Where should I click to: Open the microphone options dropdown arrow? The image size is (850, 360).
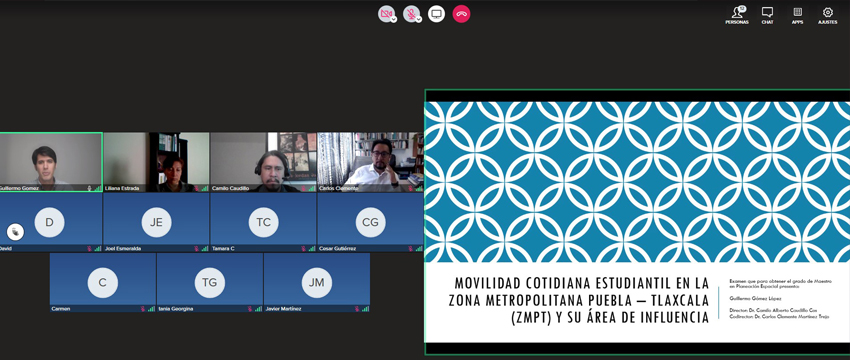coord(418,18)
